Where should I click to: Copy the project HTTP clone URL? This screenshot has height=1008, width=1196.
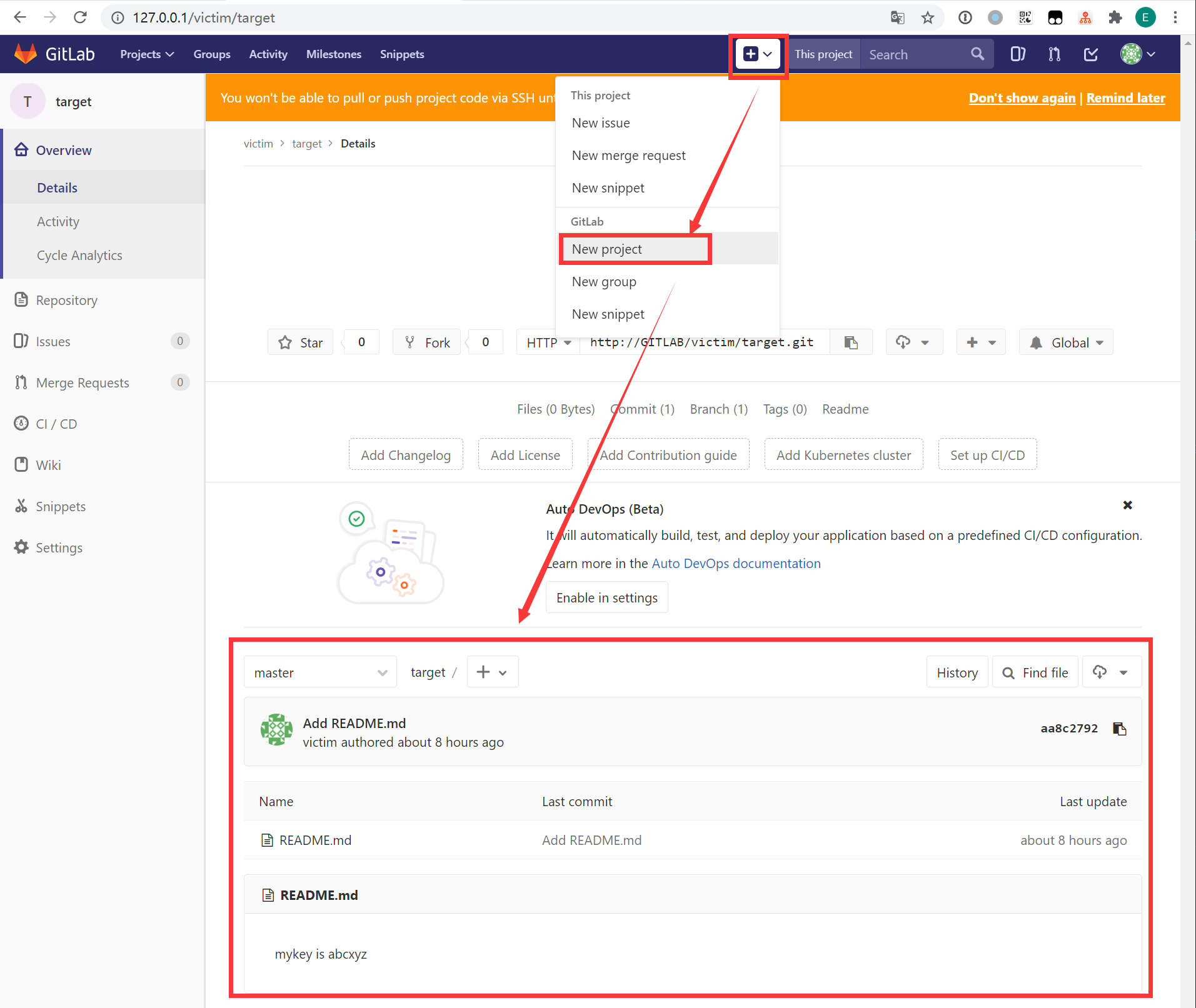851,342
